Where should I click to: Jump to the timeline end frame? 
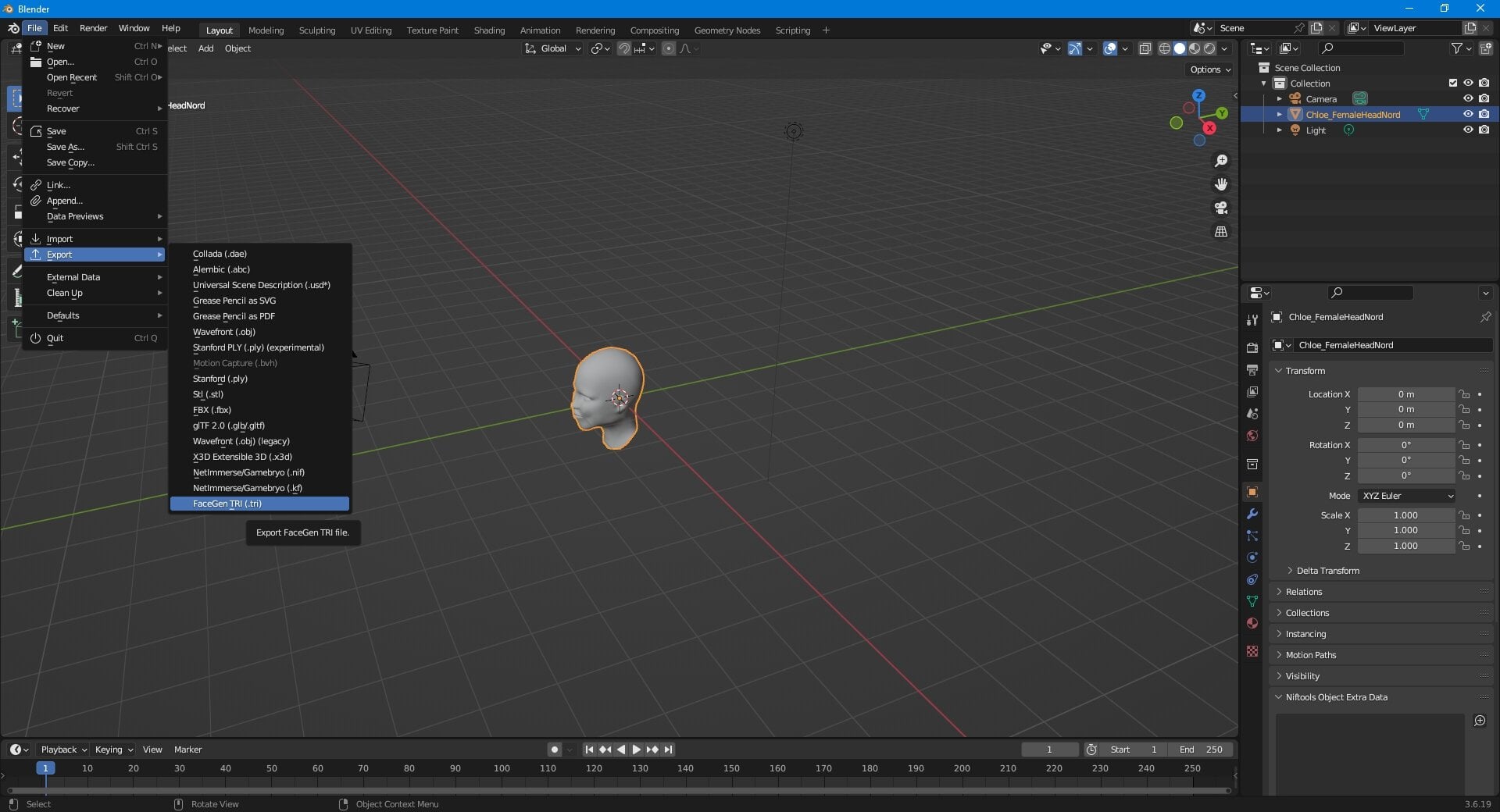668,750
